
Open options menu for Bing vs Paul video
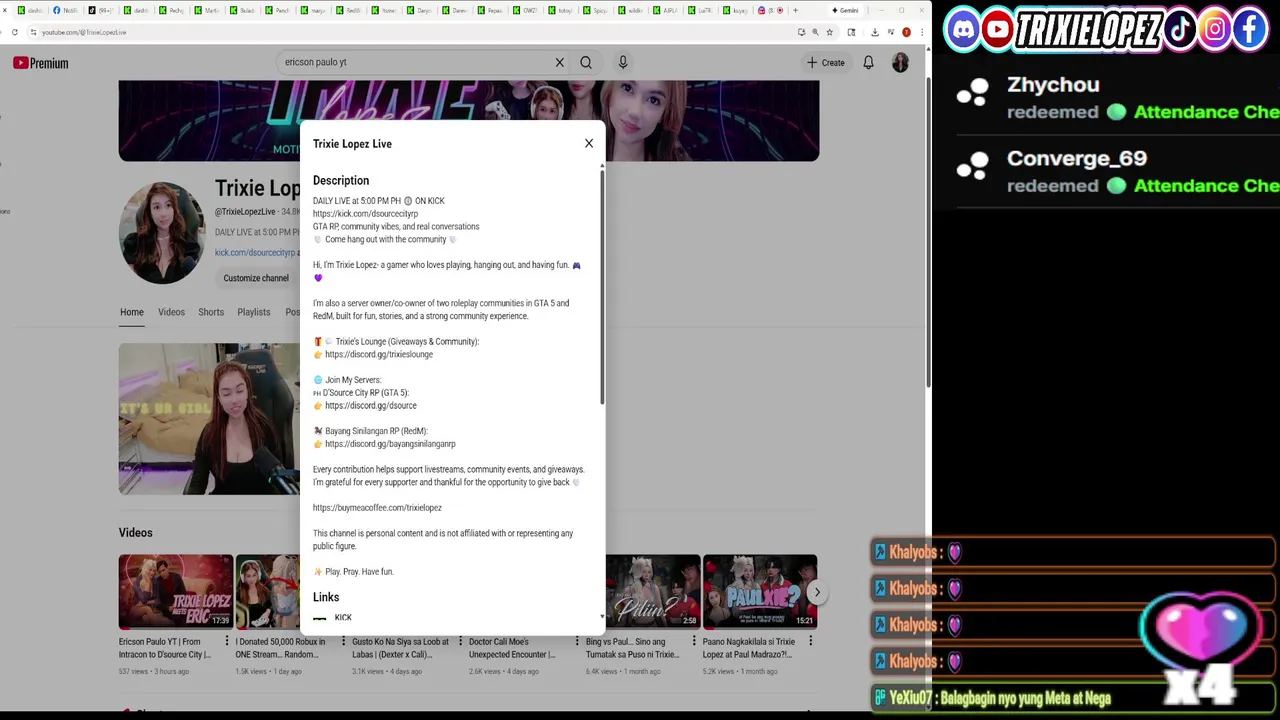click(694, 641)
